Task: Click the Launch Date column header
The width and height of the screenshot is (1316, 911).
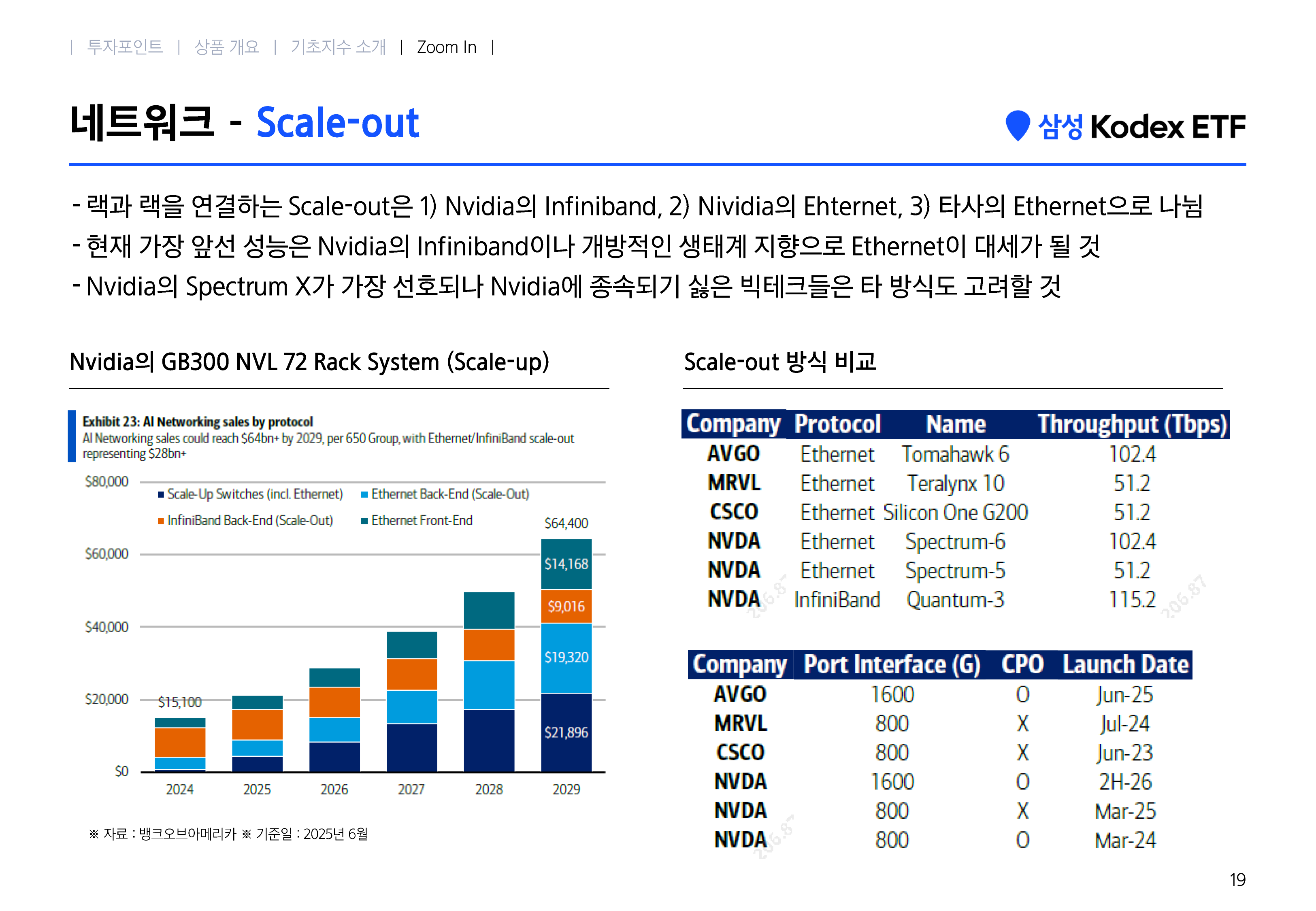Action: pos(1125,664)
